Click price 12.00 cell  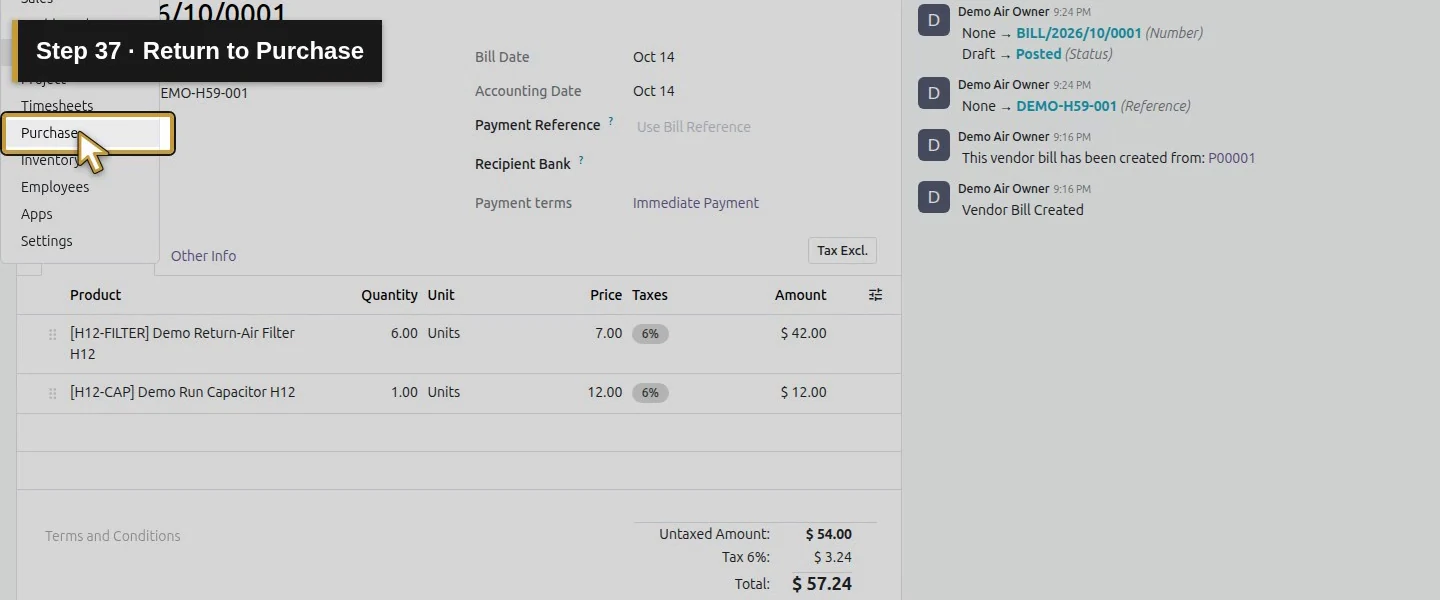(605, 392)
